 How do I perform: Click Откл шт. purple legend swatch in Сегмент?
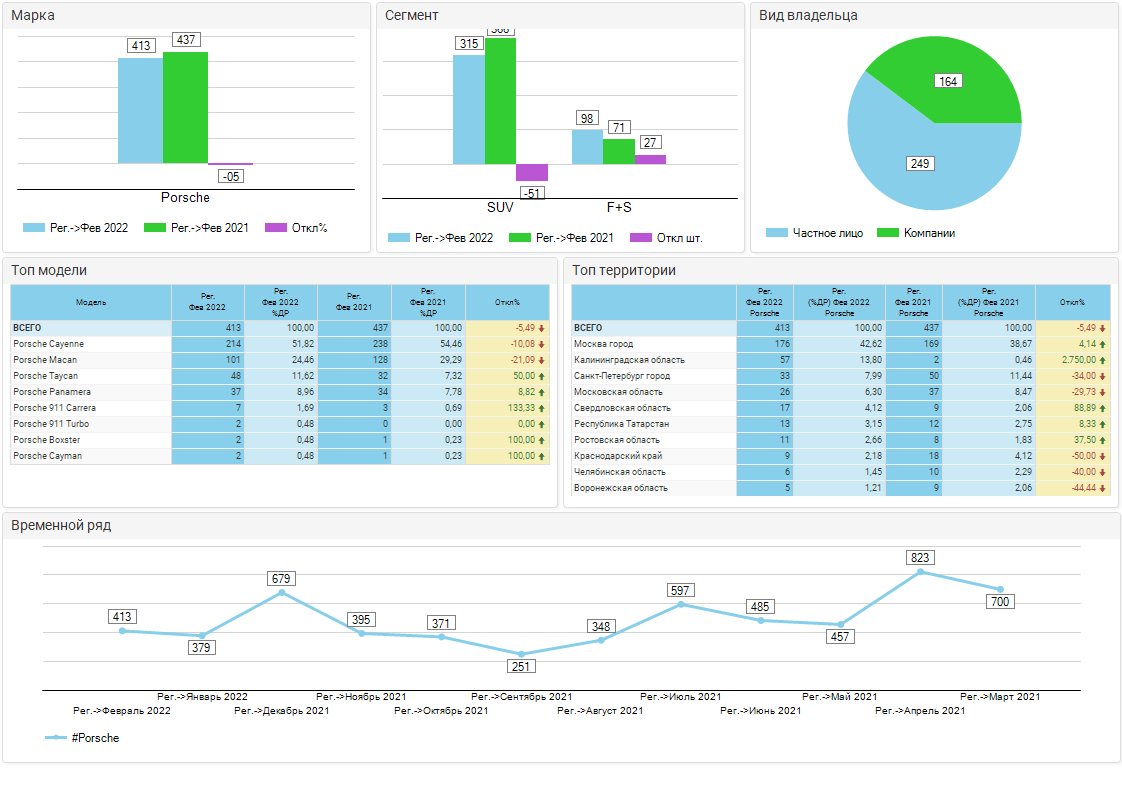point(641,238)
